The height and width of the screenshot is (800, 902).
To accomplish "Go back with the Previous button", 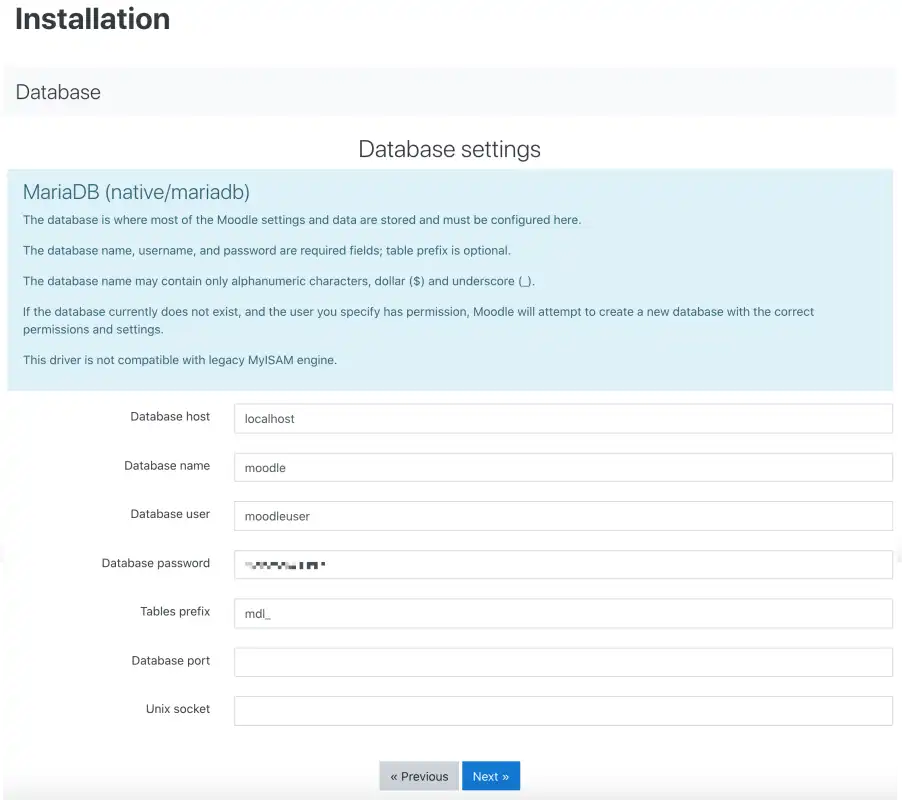I will (x=419, y=776).
